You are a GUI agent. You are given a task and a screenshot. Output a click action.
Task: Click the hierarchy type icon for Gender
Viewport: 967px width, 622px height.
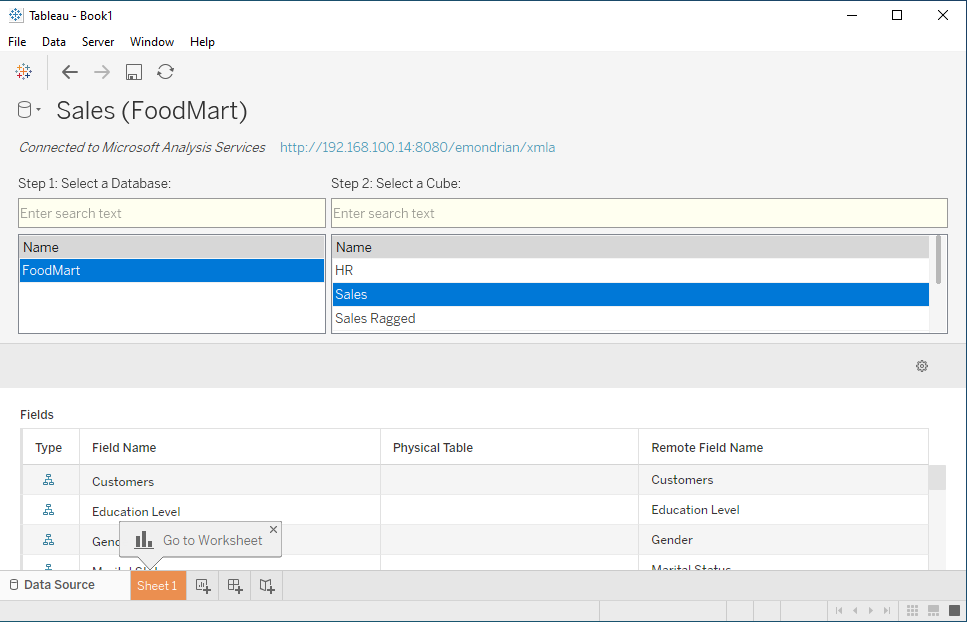click(x=49, y=540)
